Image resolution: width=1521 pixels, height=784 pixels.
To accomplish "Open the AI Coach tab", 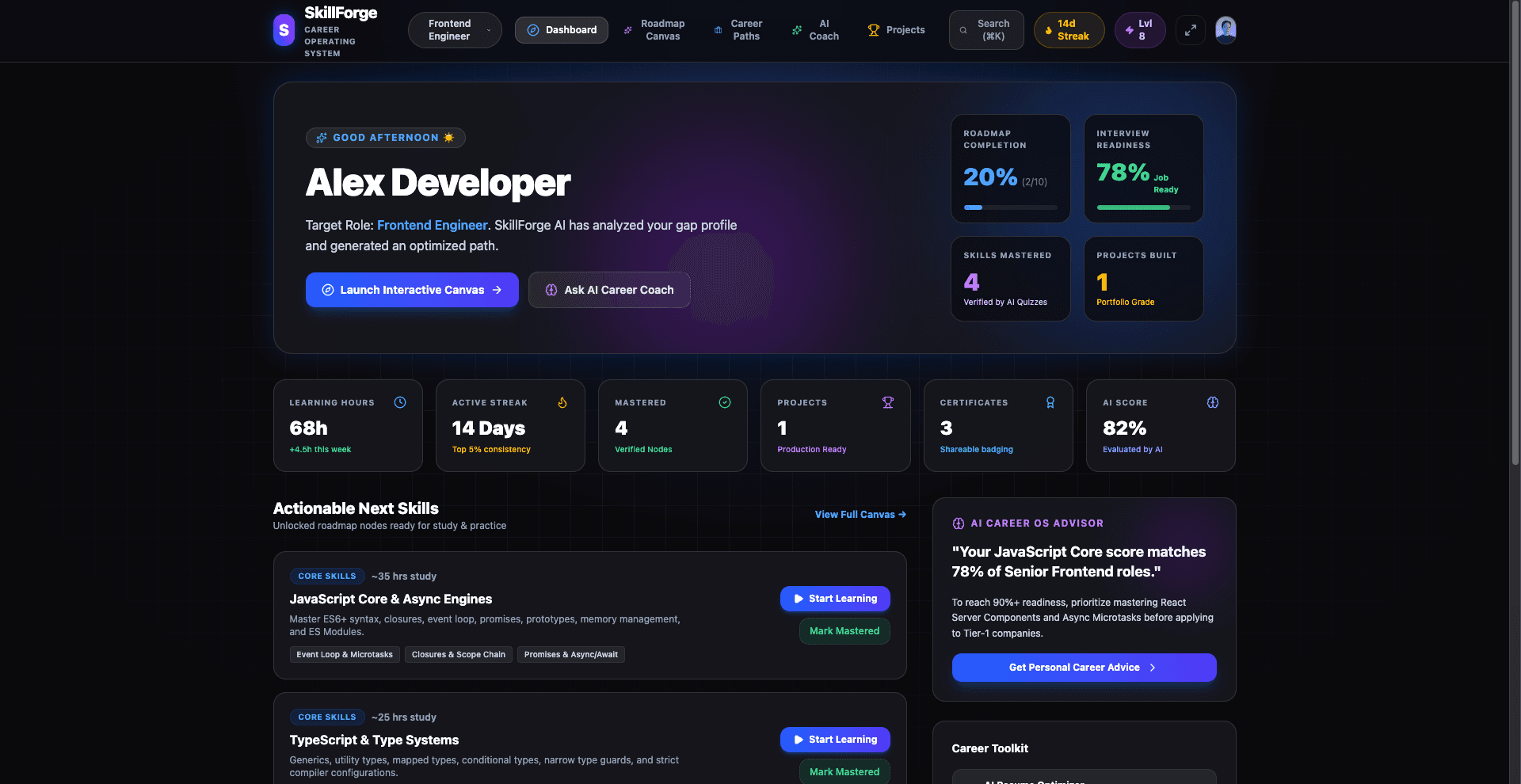I will pyautogui.click(x=816, y=30).
